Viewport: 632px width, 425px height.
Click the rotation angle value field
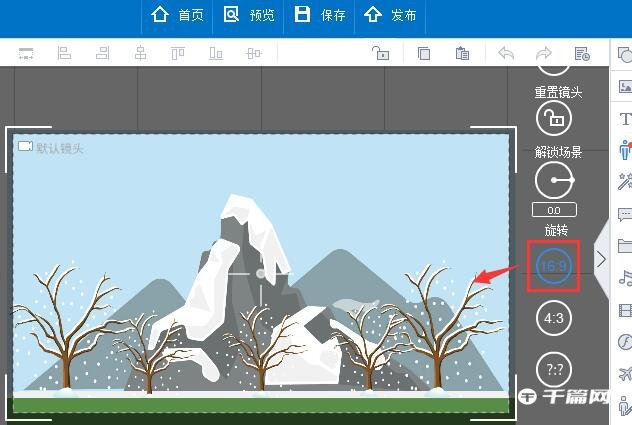pos(553,210)
